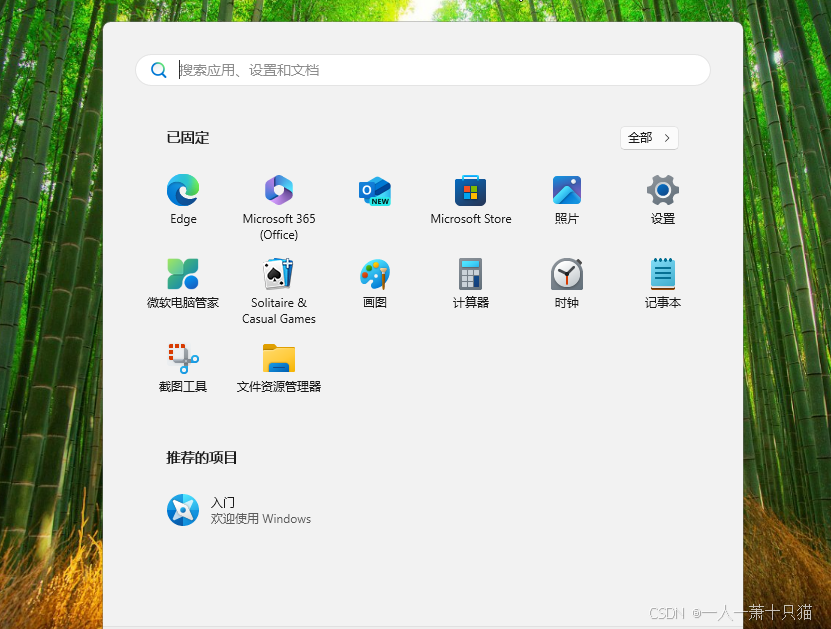Click the search box 搜索应用、设置和文档
The image size is (831, 629).
pyautogui.click(x=423, y=70)
